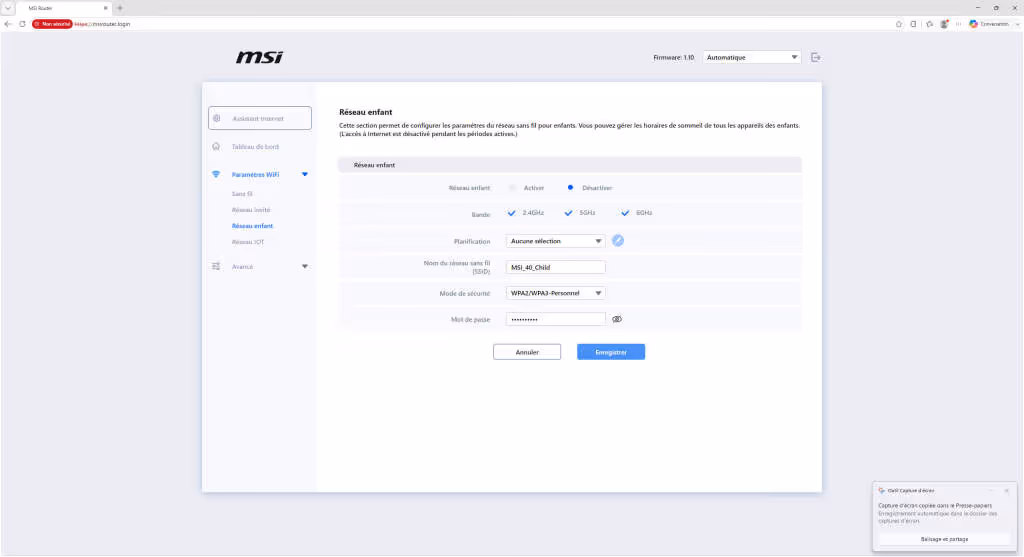This screenshot has width=1024, height=557.
Task: Open the Automatique language dropdown
Action: click(752, 57)
